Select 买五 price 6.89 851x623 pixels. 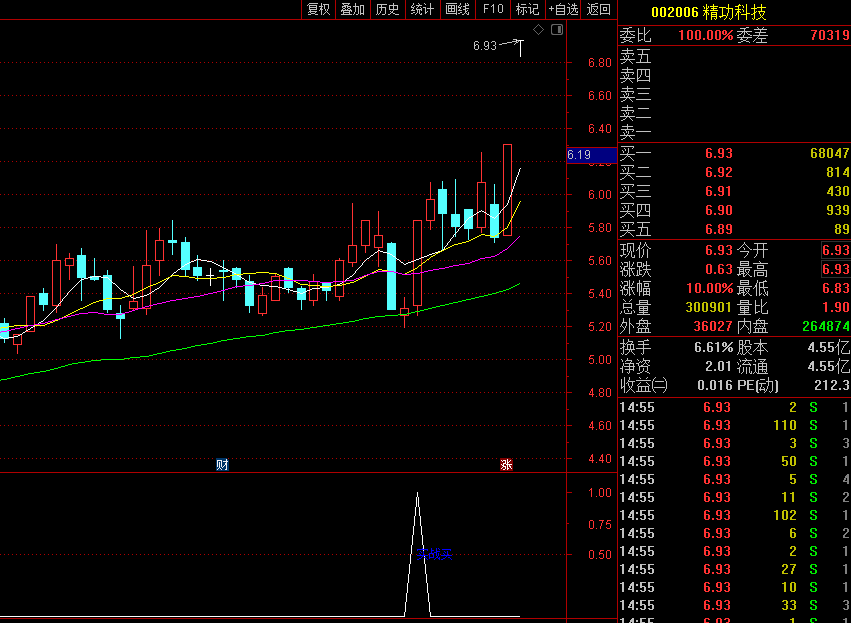click(719, 229)
